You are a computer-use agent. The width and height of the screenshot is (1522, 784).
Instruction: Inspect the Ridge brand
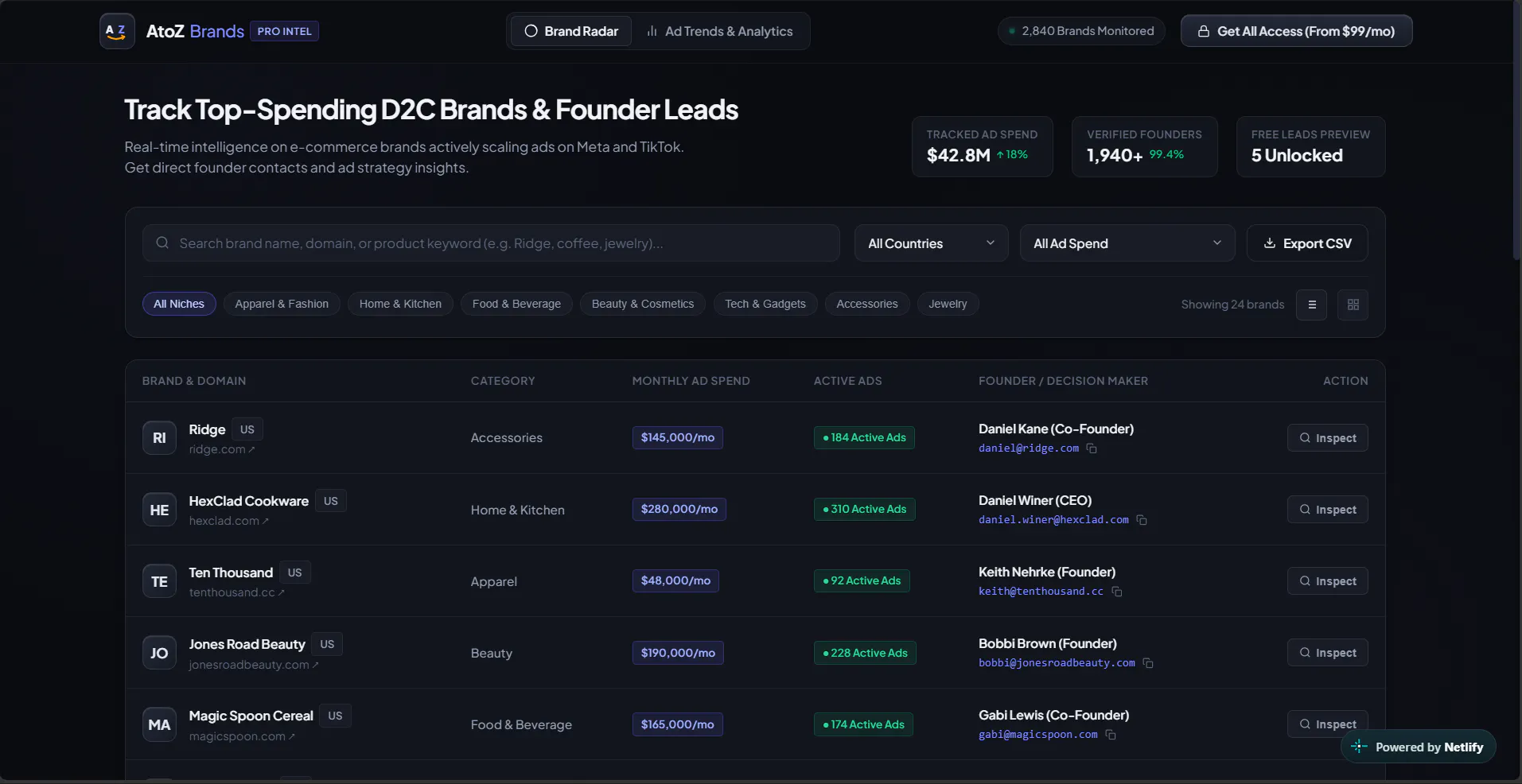(x=1328, y=438)
